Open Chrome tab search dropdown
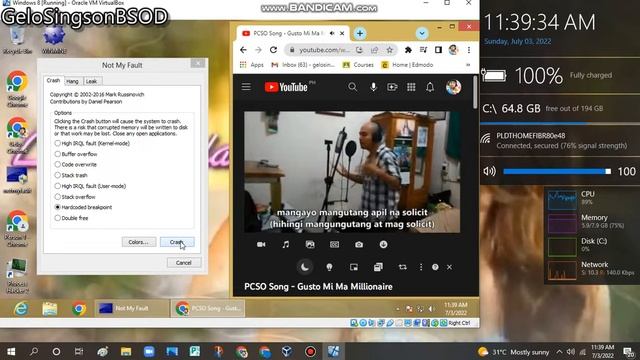This screenshot has width=640, height=360. tap(422, 33)
